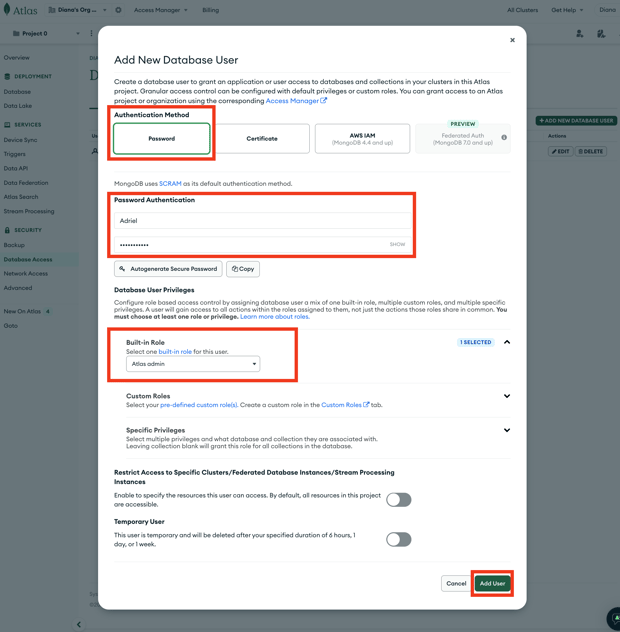
Task: Open the Billing page
Action: click(210, 10)
